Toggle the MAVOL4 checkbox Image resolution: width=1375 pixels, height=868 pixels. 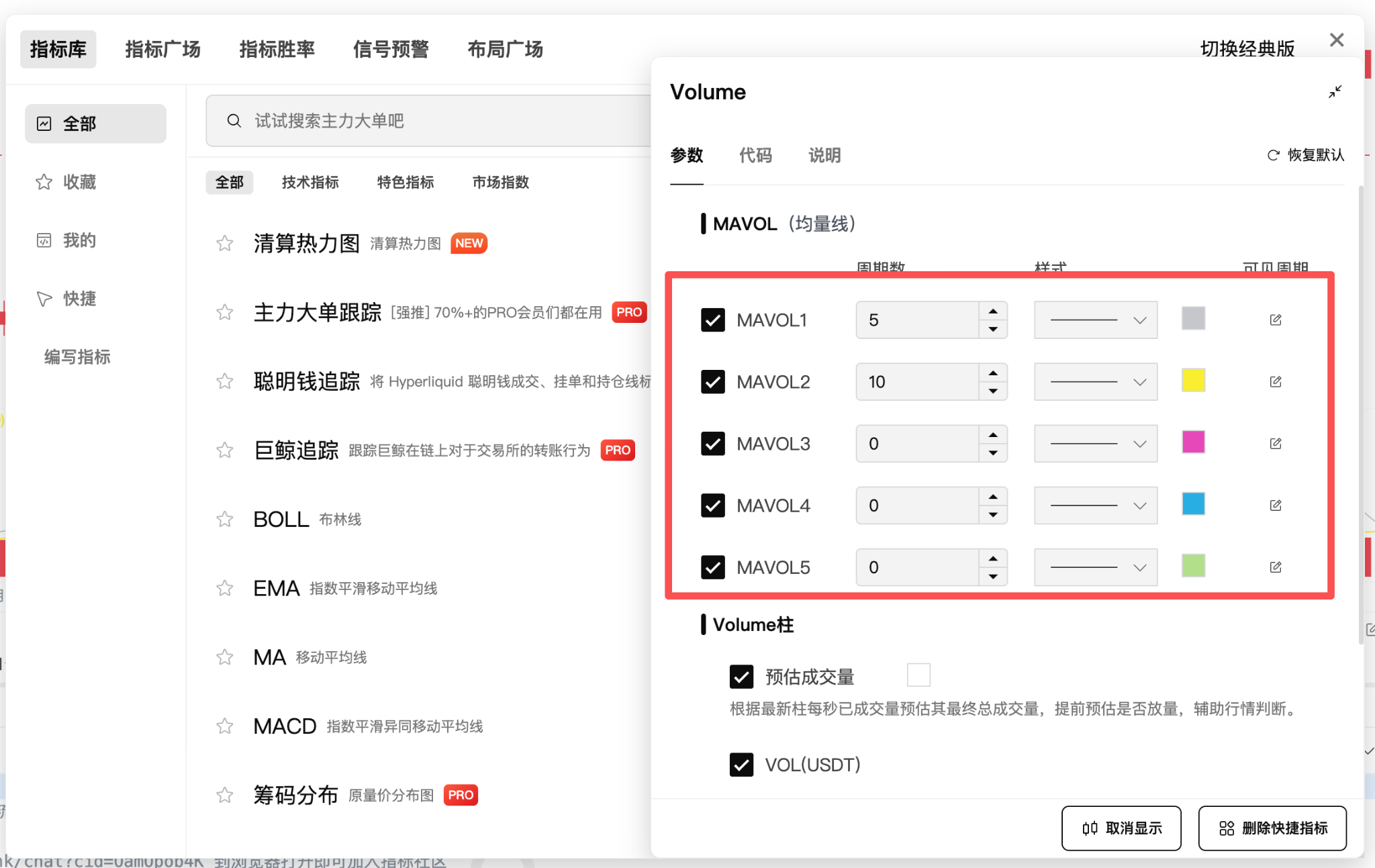tap(712, 505)
